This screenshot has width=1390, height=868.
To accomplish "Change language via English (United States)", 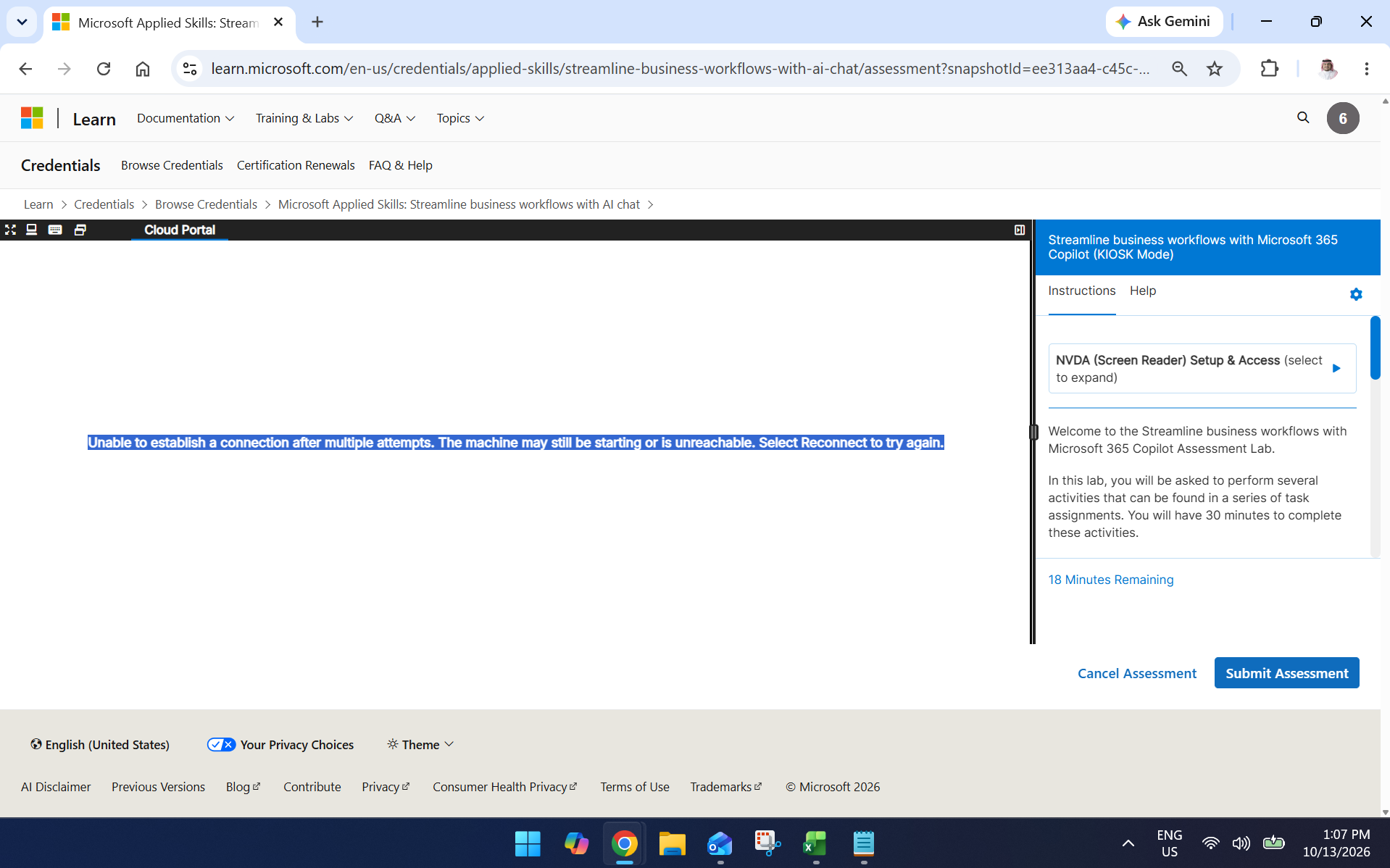I will click(100, 745).
